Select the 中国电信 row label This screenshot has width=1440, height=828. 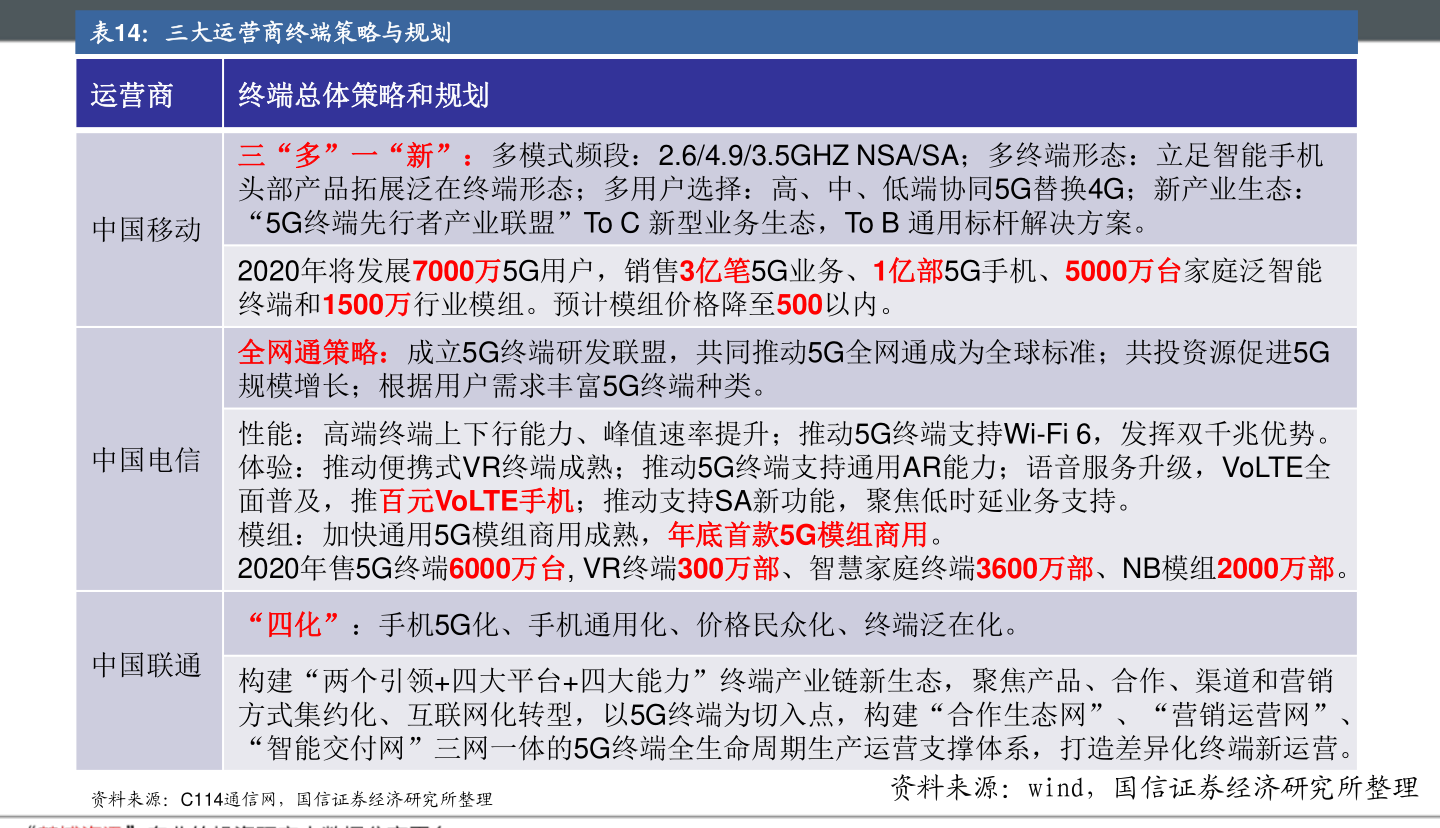tap(147, 459)
